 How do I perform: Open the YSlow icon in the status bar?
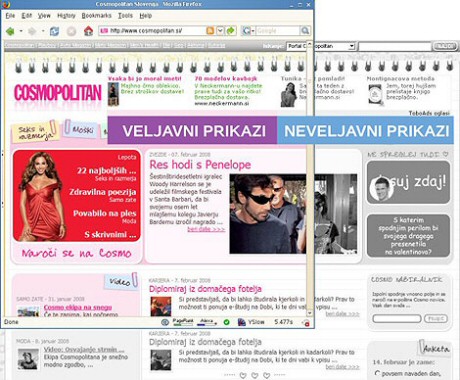(242, 322)
